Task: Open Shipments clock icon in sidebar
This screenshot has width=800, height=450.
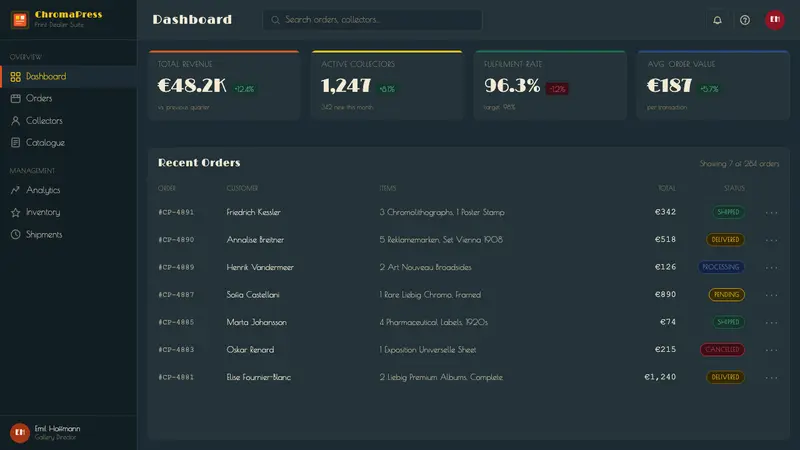Action: pyautogui.click(x=15, y=235)
